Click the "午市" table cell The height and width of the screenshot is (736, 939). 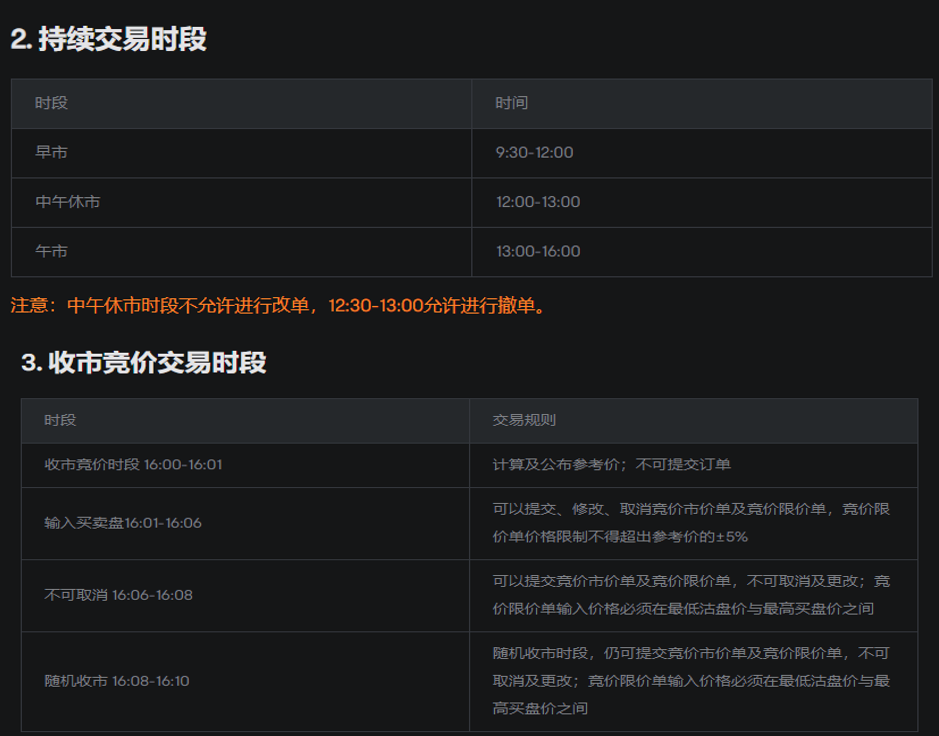(x=52, y=251)
